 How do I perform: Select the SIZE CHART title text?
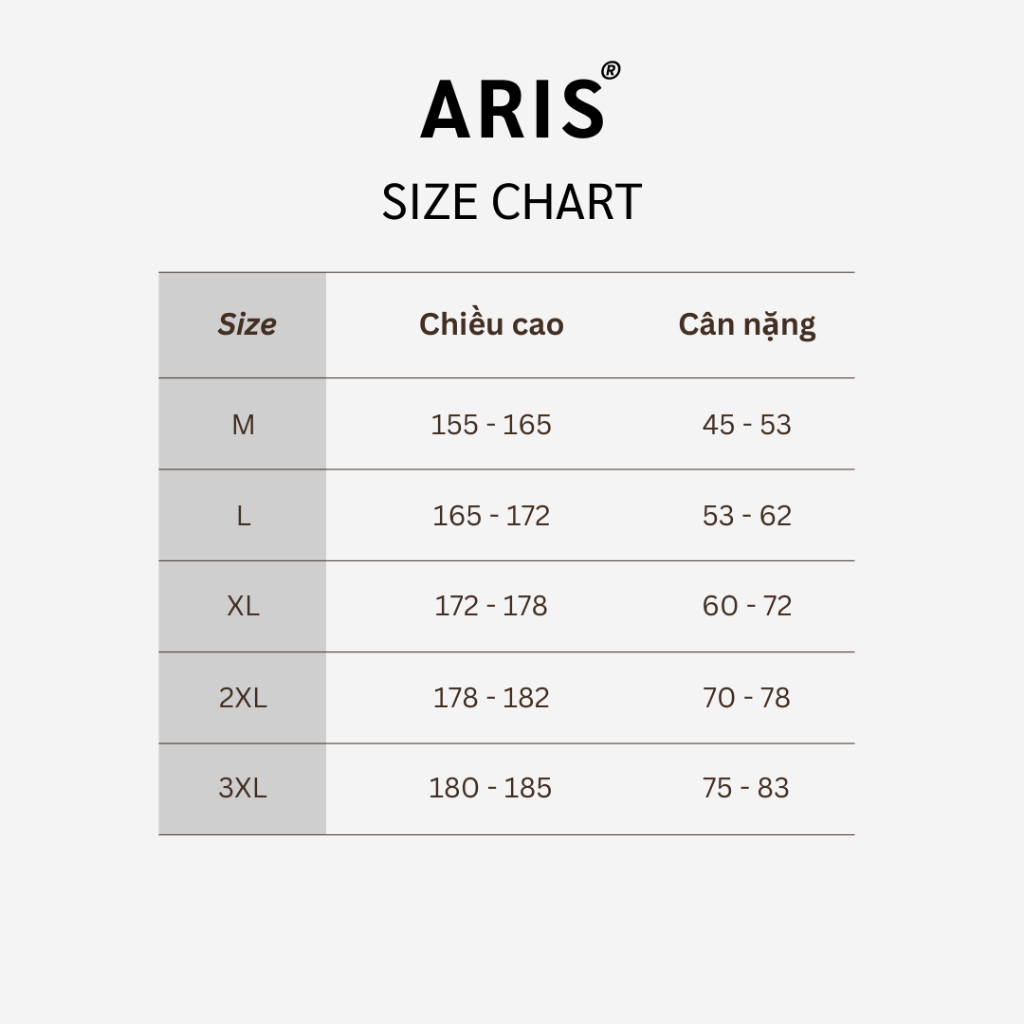pos(511,203)
